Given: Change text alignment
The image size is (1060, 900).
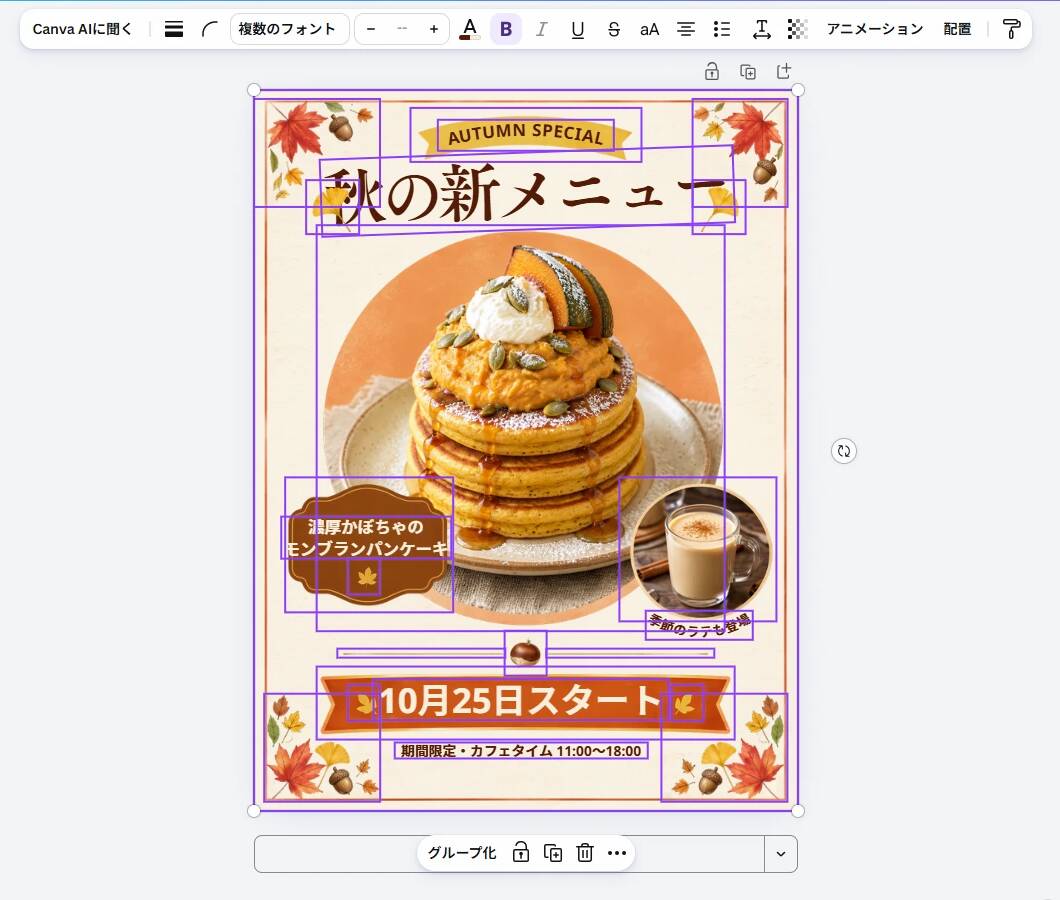Looking at the screenshot, I should (x=685, y=29).
